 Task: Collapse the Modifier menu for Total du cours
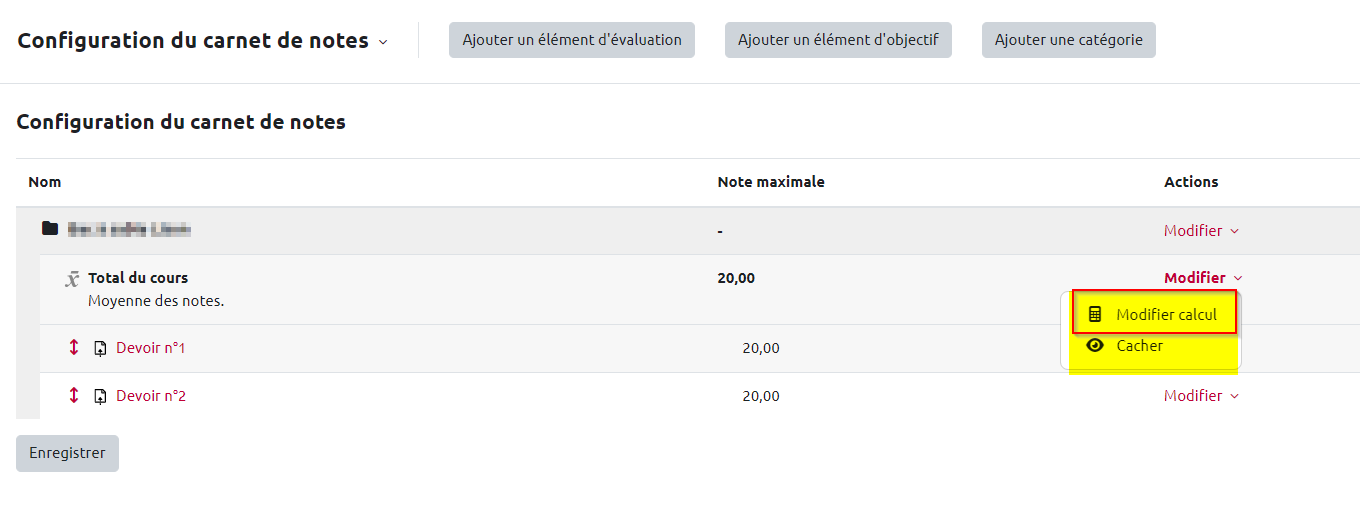1203,278
